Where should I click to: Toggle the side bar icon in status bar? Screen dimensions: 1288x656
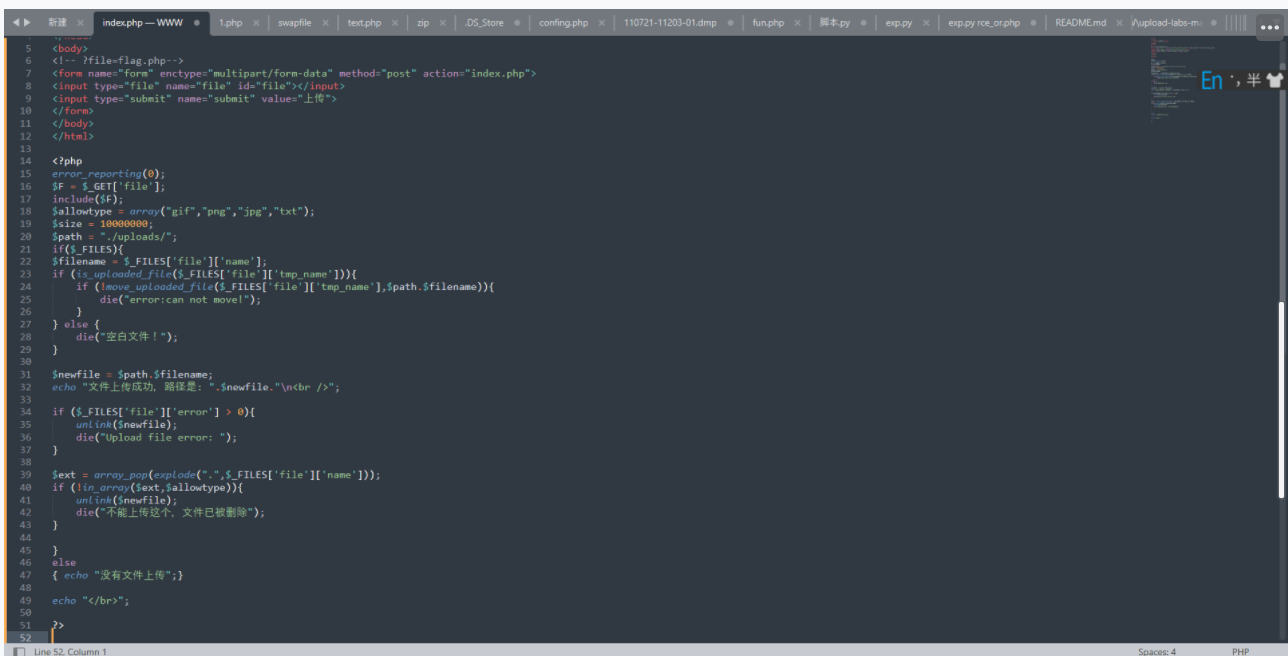point(19,651)
